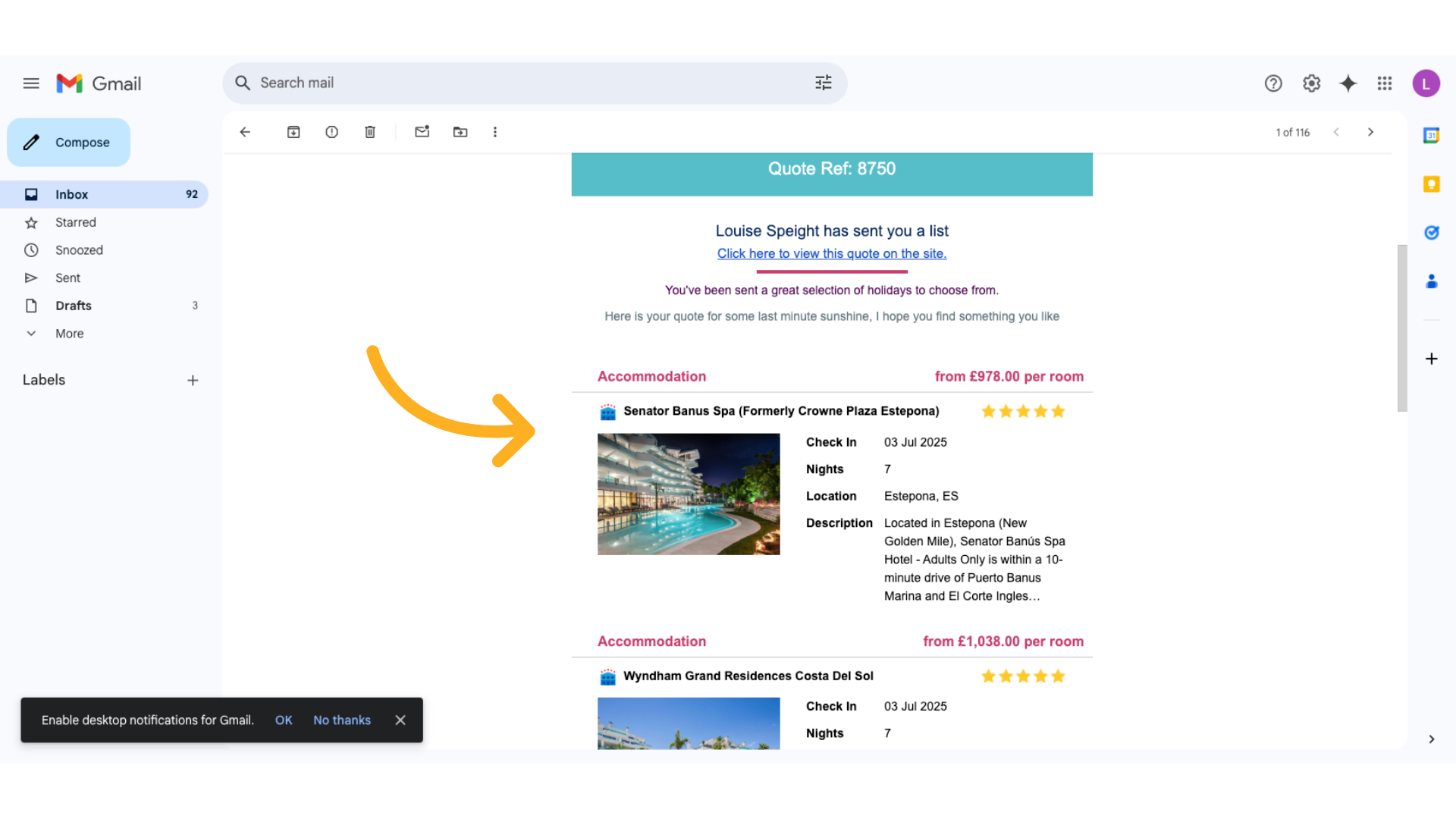1456x819 pixels.
Task: Open the Gemini sparkle icon
Action: pos(1348,83)
